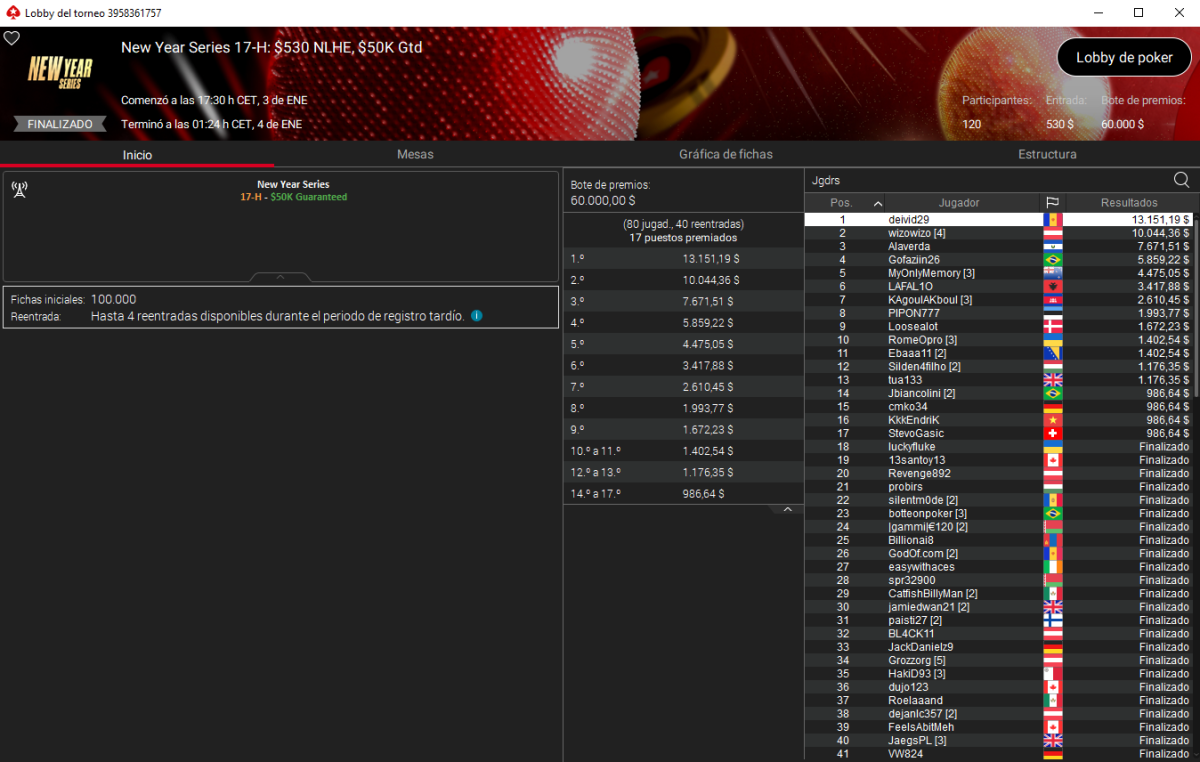This screenshot has width=1200, height=762.
Task: Click the flag column header icon
Action: pyautogui.click(x=1052, y=203)
